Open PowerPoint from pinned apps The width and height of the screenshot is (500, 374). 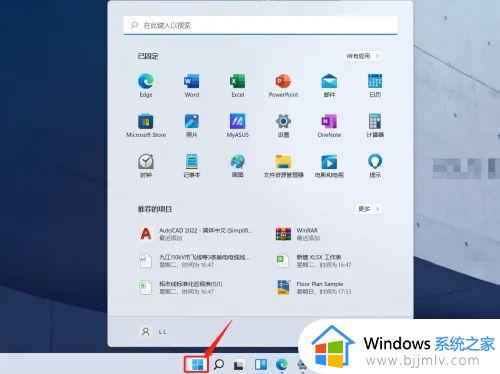pyautogui.click(x=283, y=85)
